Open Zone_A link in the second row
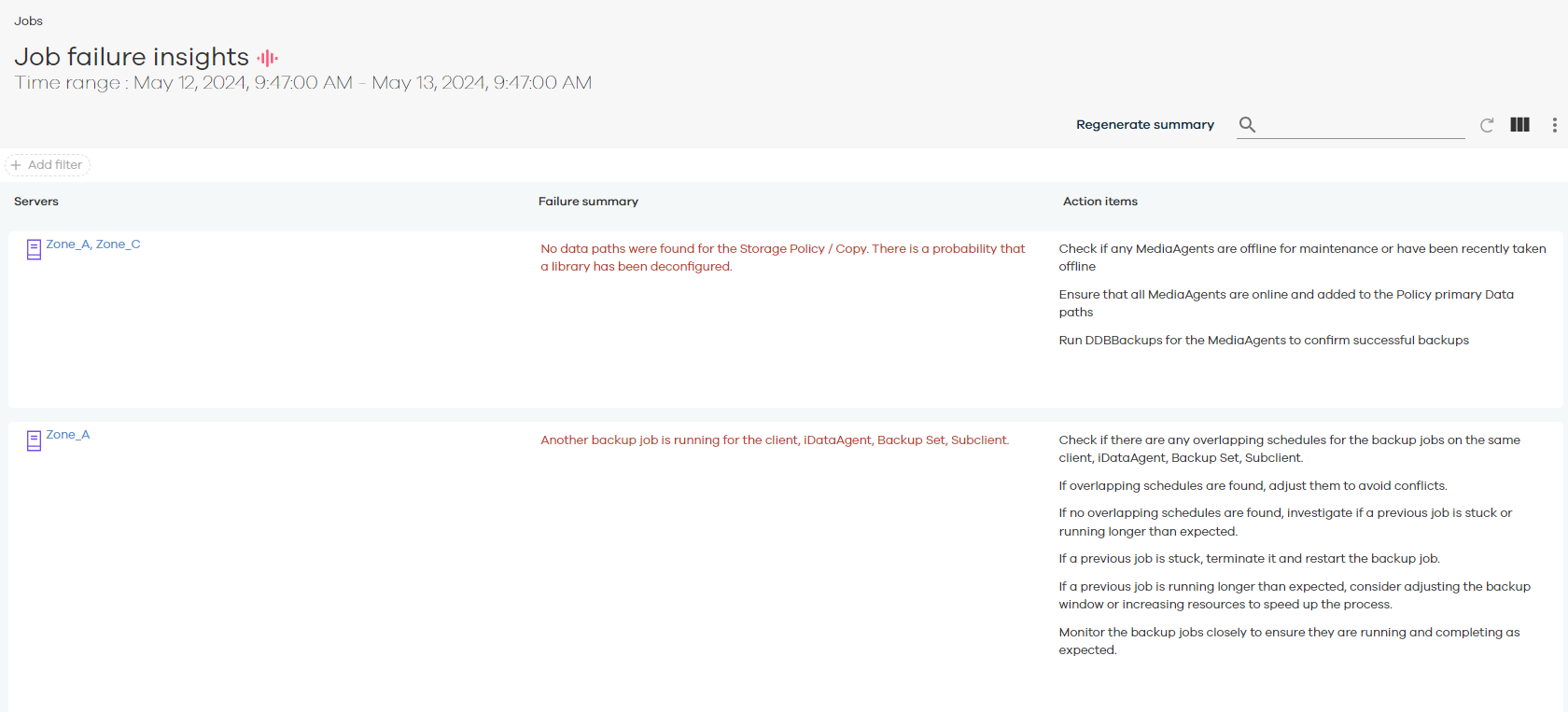This screenshot has height=712, width=1568. click(x=68, y=435)
